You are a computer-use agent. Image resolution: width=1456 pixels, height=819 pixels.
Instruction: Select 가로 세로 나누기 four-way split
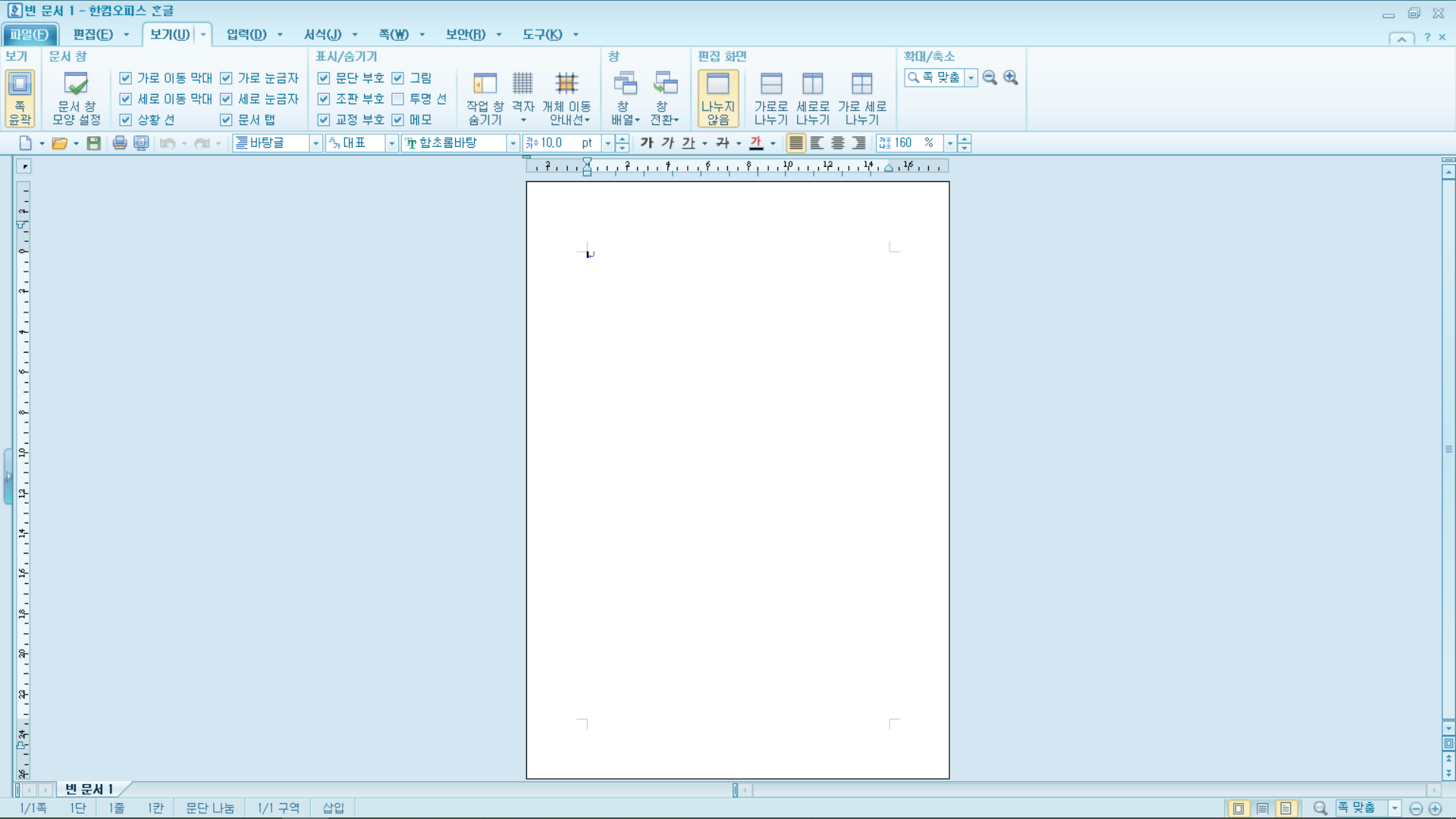coord(861,98)
